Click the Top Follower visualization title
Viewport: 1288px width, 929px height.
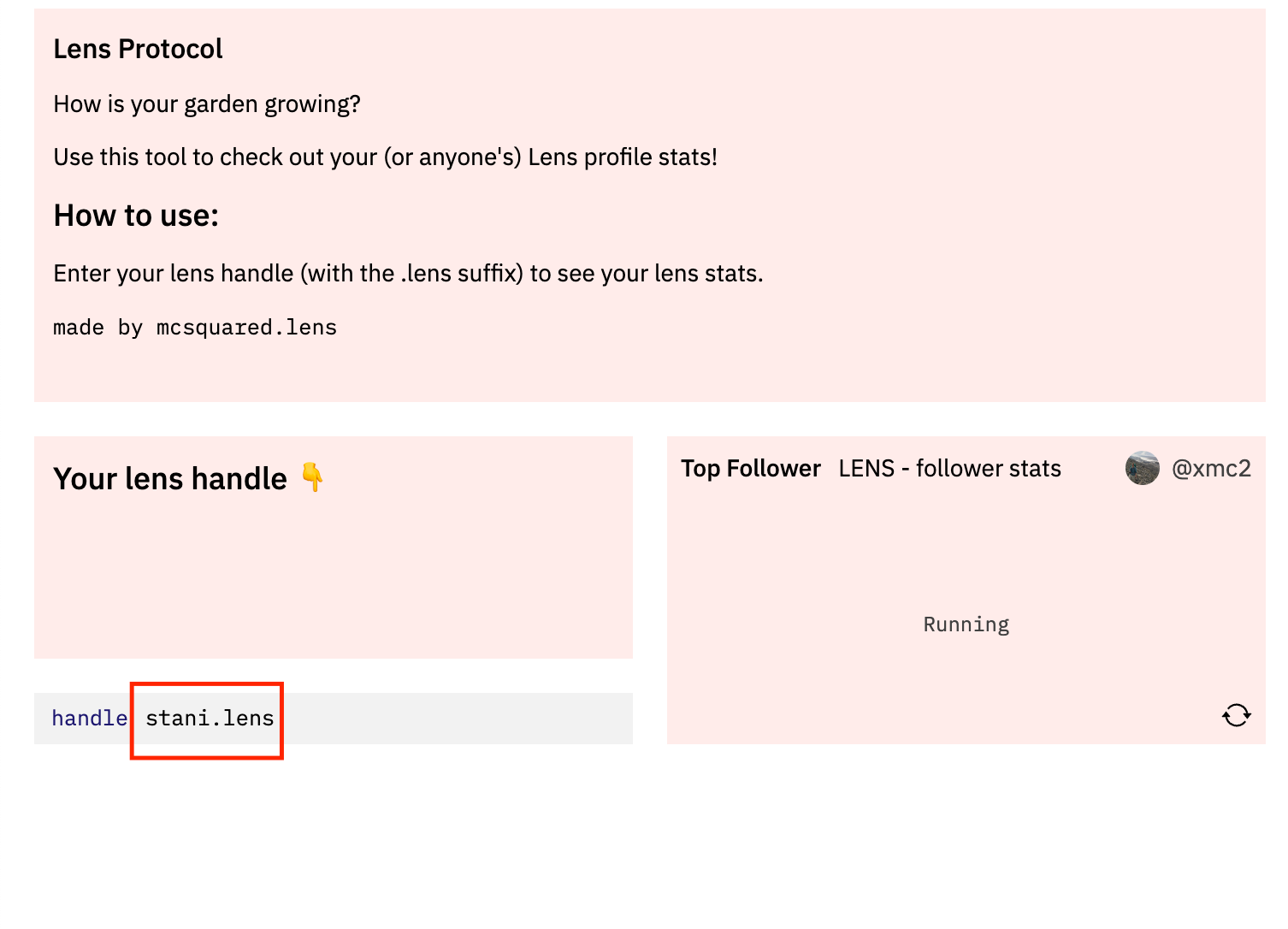coord(751,468)
